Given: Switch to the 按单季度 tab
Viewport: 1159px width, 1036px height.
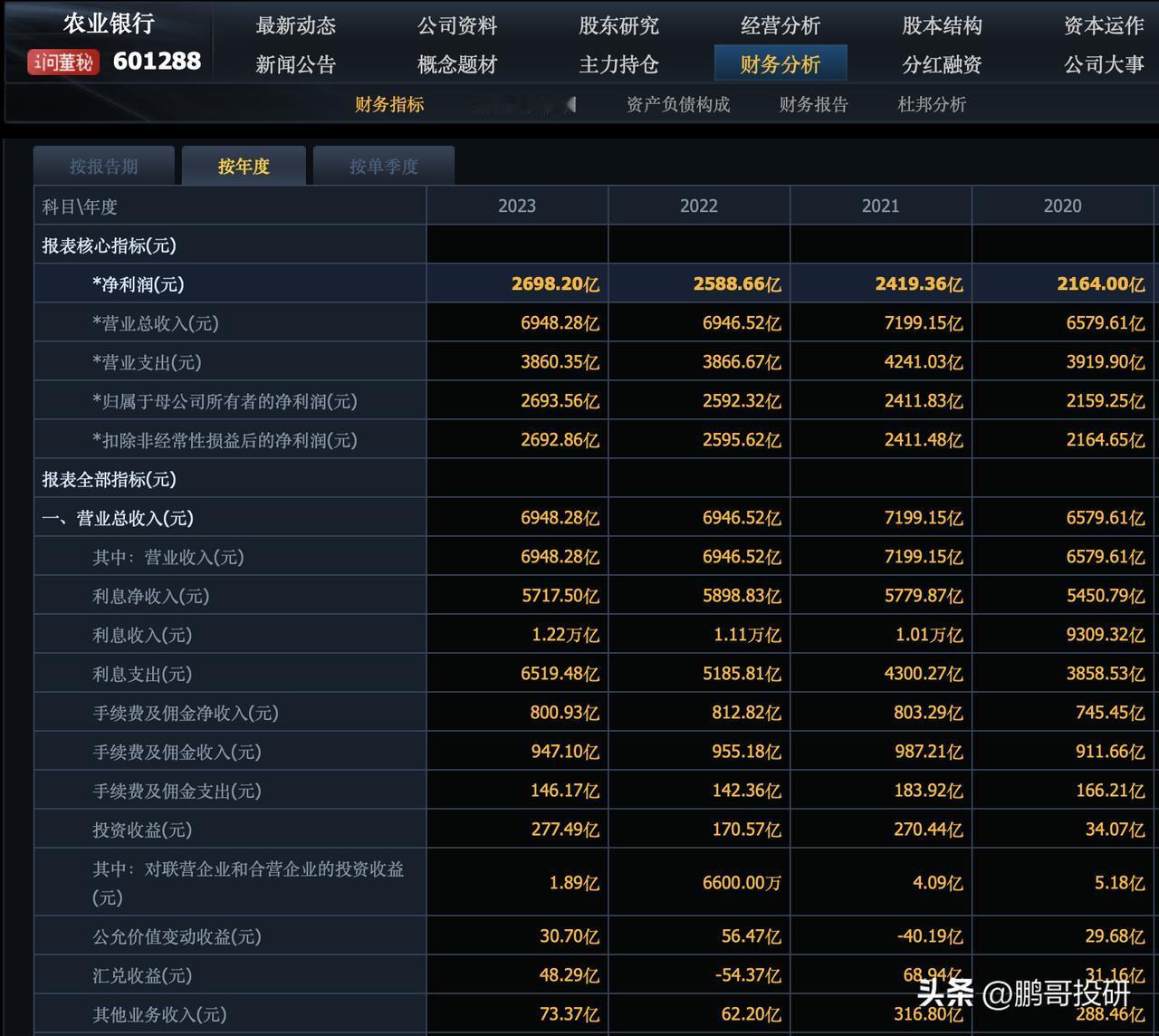Looking at the screenshot, I should [x=384, y=166].
